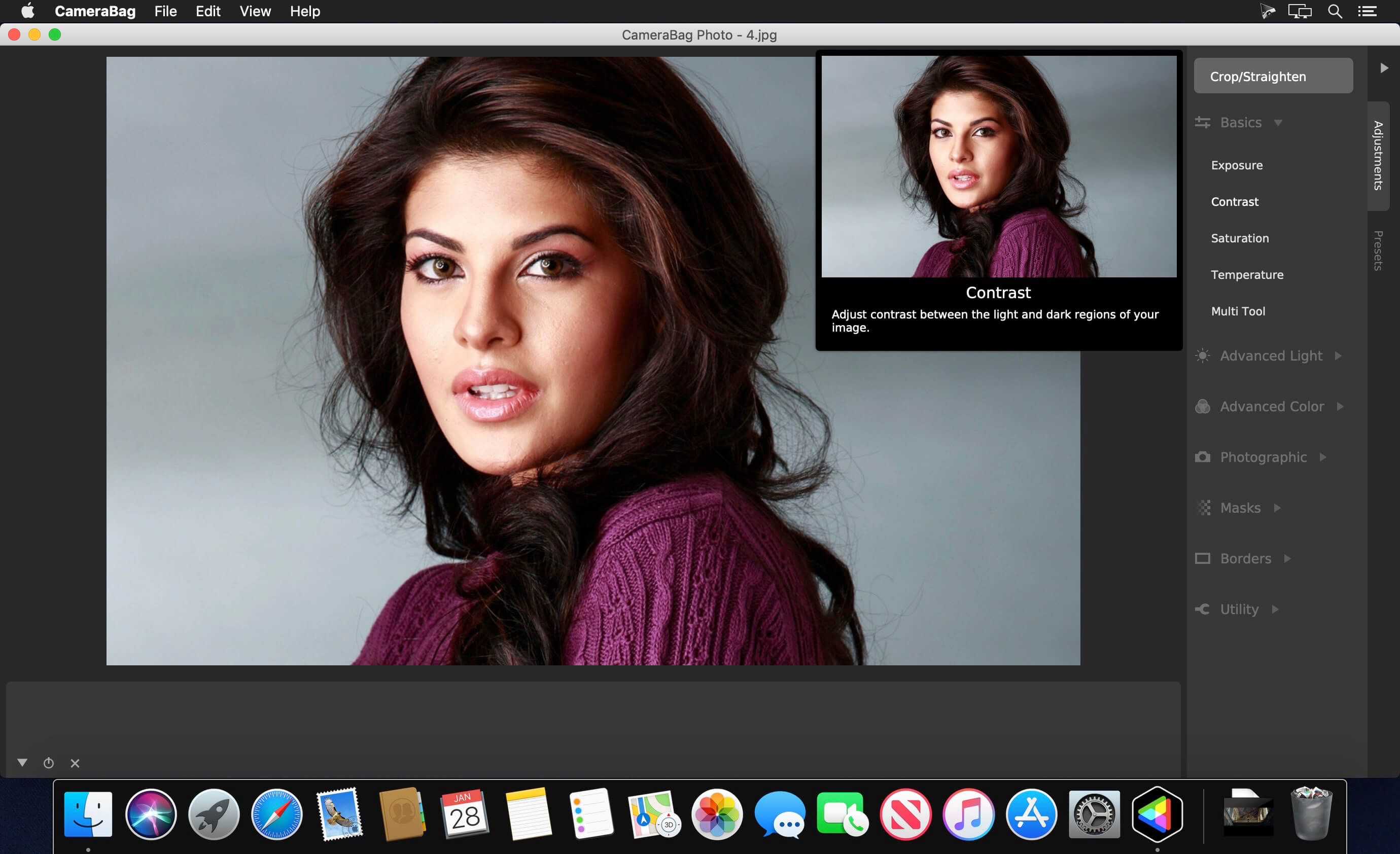
Task: Open Spotlight search in menu bar
Action: (x=1335, y=11)
